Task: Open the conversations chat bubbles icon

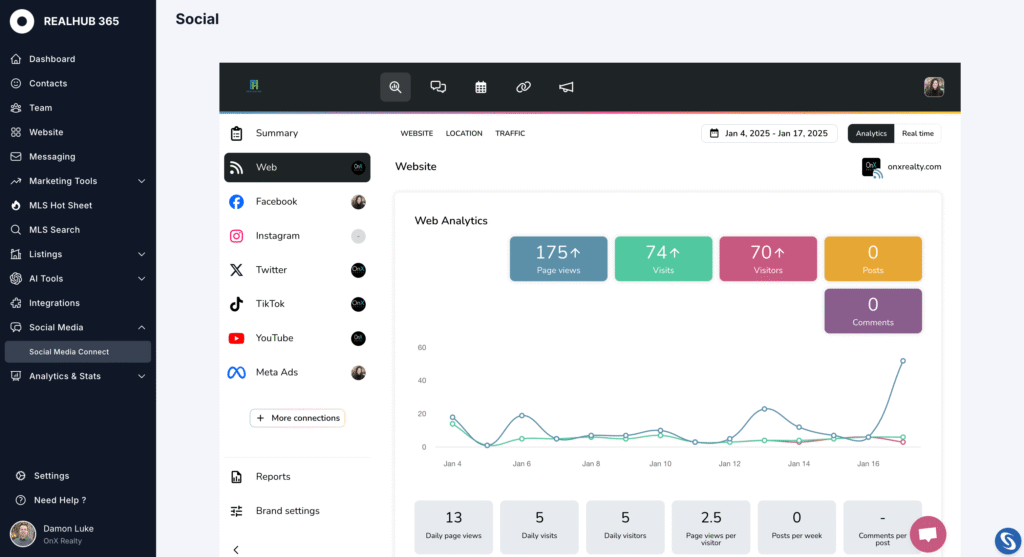Action: (x=438, y=87)
